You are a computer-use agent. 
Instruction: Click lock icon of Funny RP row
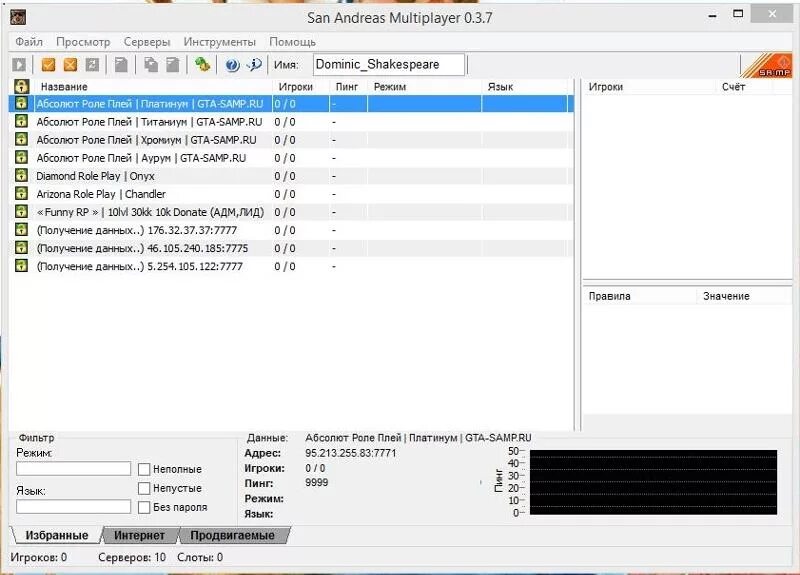click(x=21, y=212)
